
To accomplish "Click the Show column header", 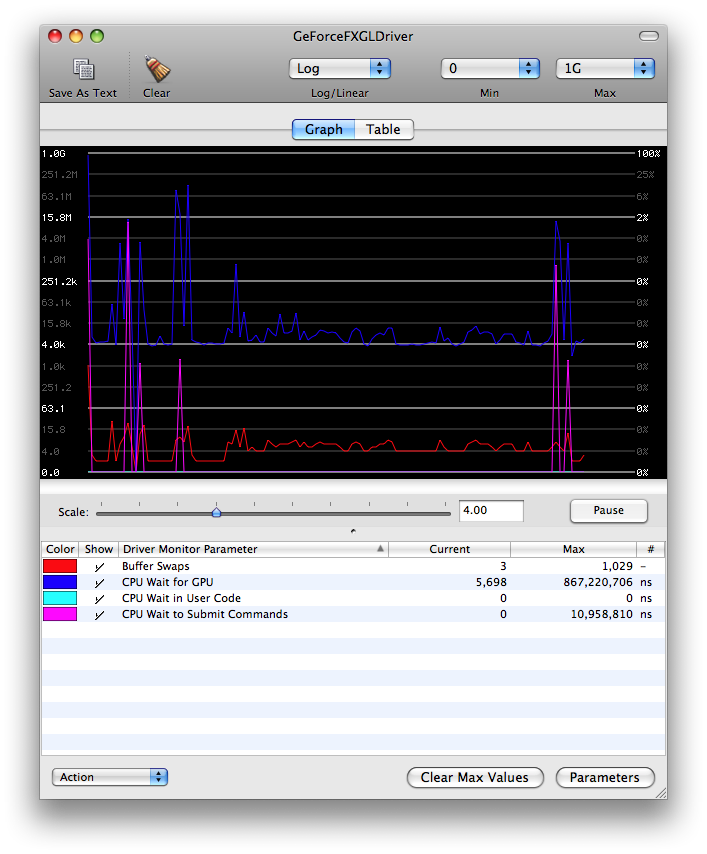I will (99, 549).
